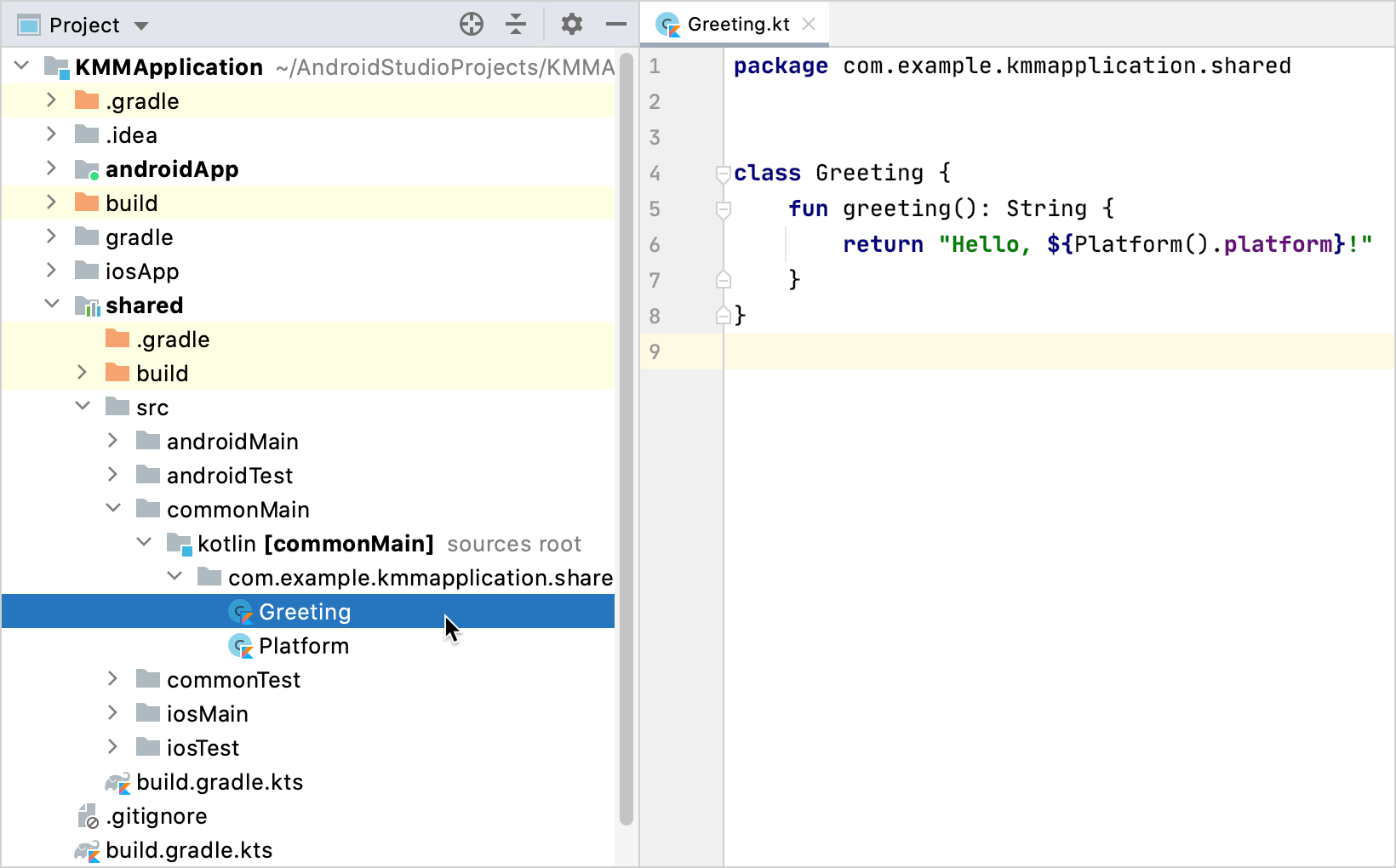Collapse kotlin [commonMain] sources root
Screen dimensions: 1396x868
point(144,542)
